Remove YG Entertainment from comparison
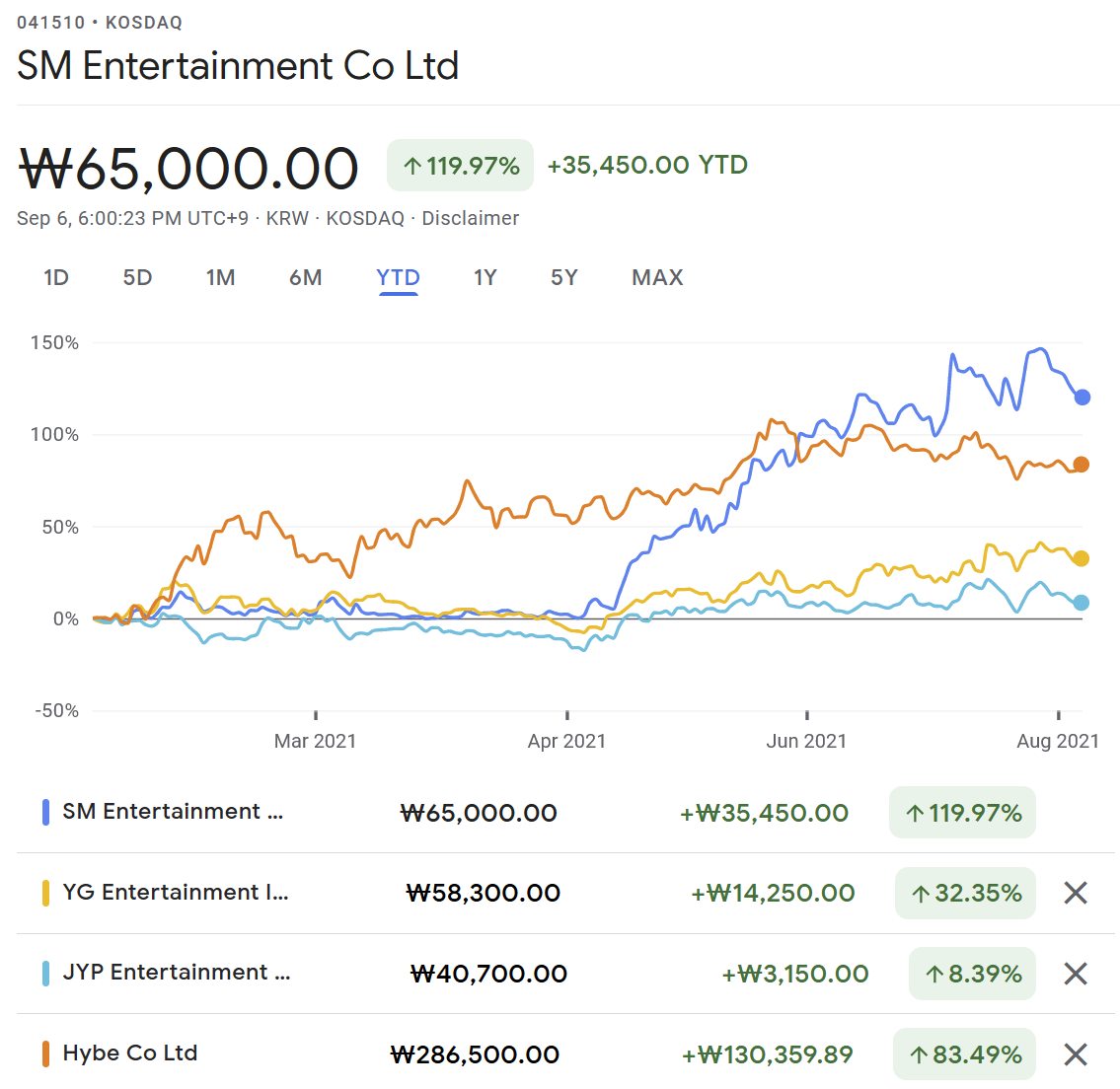1120x1089 pixels. coord(1075,893)
